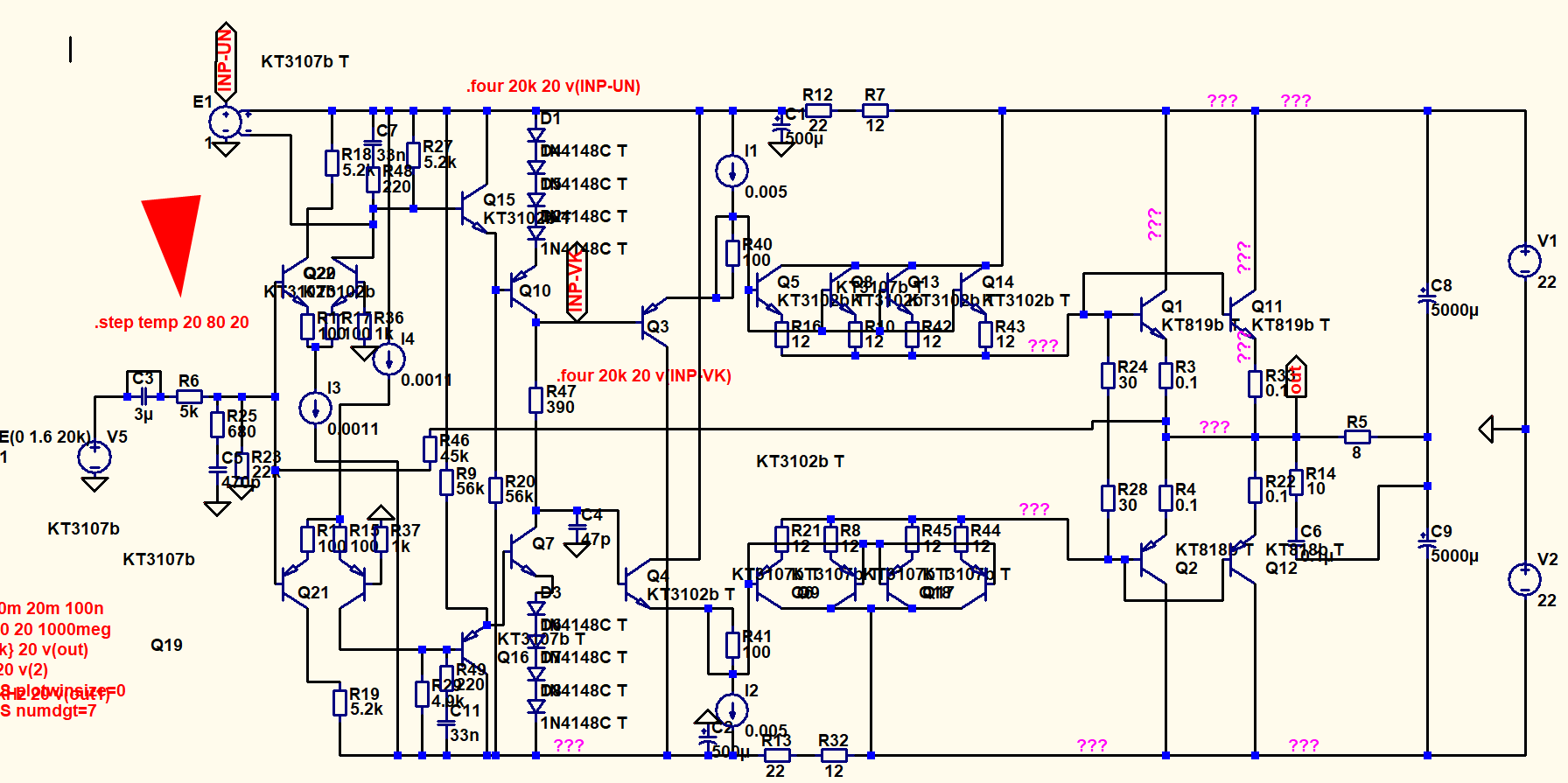
Task: Click the Q15 transistor symbol
Action: 474,208
